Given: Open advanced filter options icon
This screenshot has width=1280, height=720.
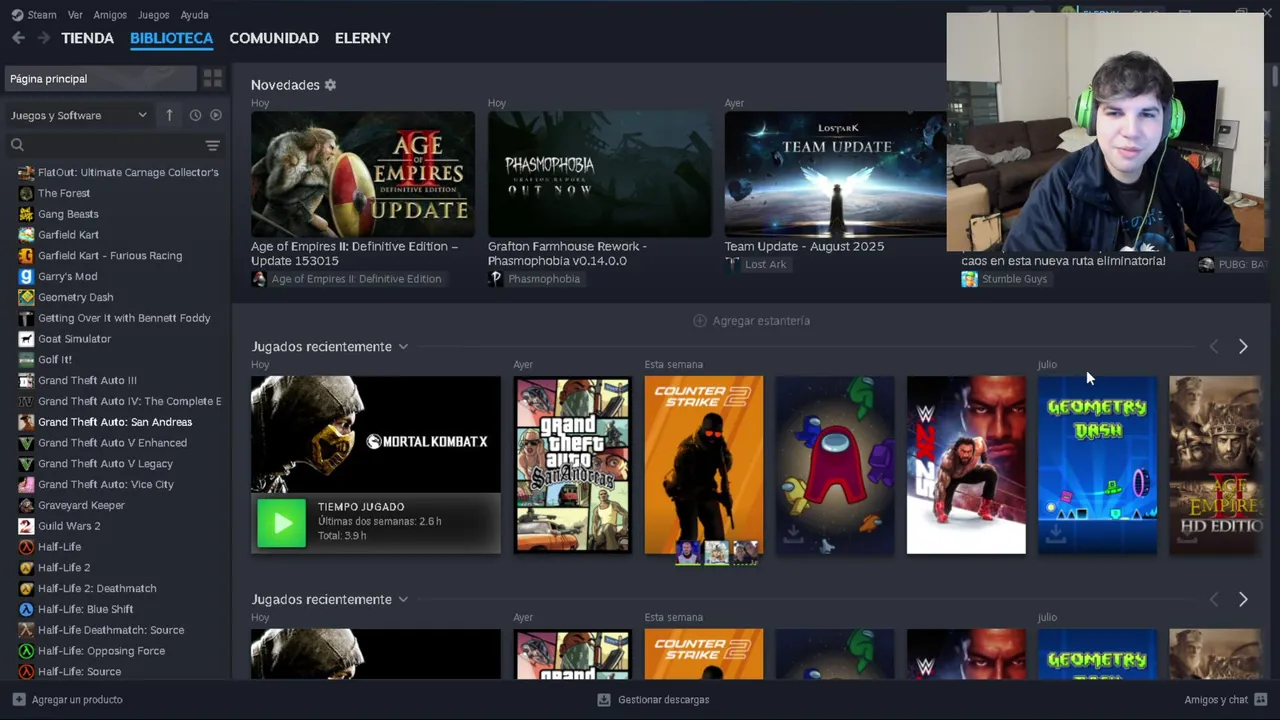Looking at the screenshot, I should (212, 145).
